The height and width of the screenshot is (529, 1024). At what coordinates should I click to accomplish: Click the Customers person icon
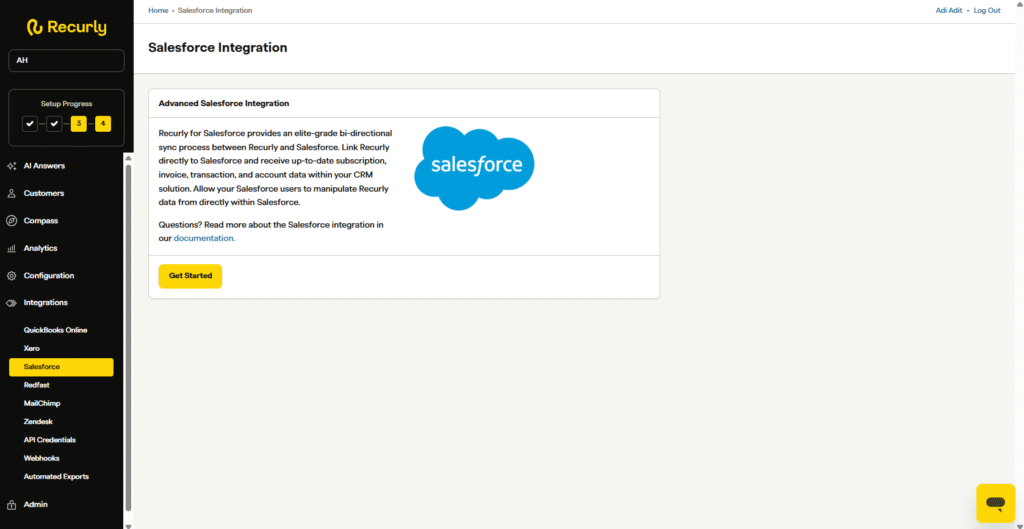[x=11, y=193]
